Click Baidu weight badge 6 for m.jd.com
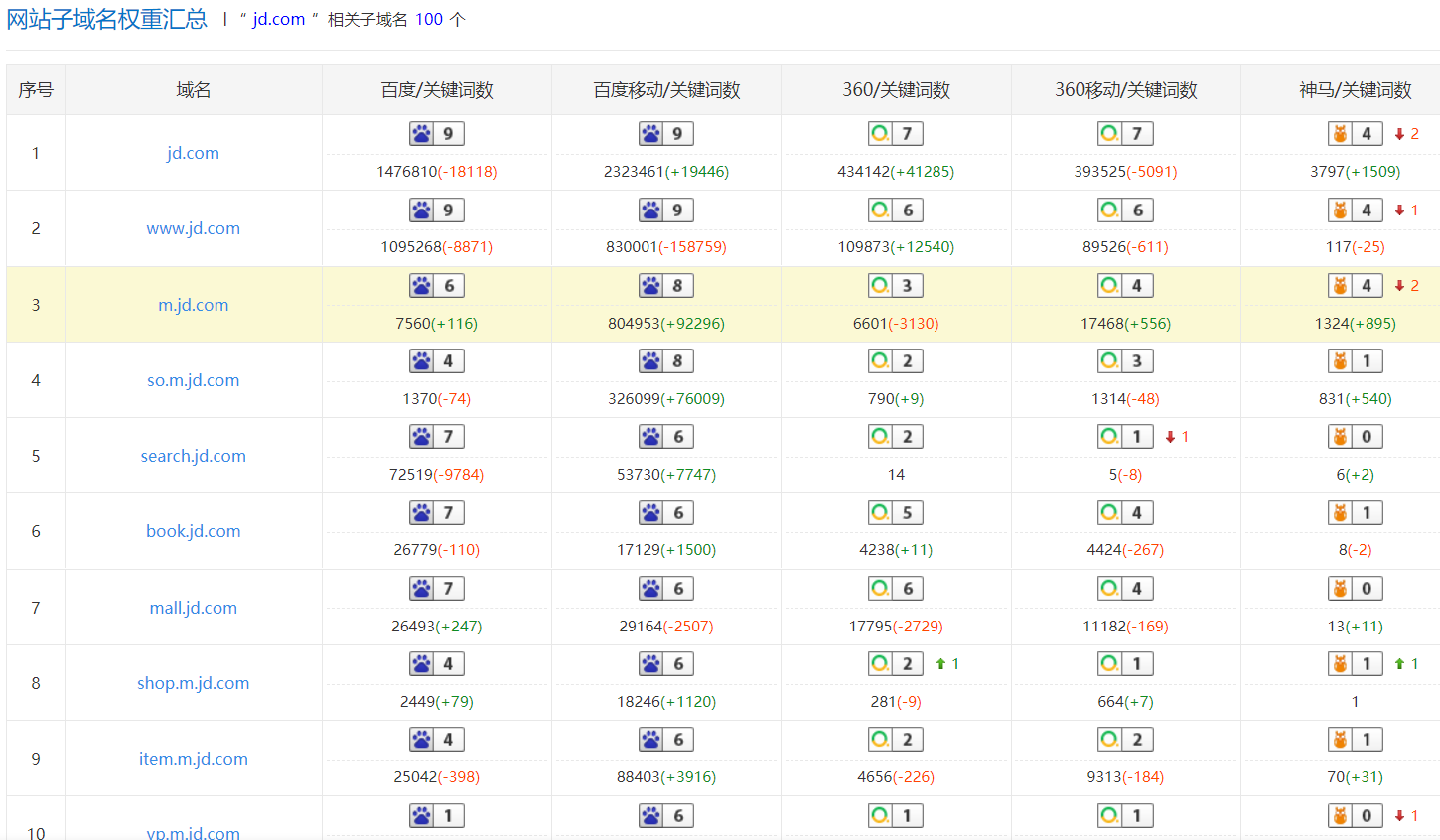Image resolution: width=1440 pixels, height=840 pixels. pyautogui.click(x=437, y=286)
